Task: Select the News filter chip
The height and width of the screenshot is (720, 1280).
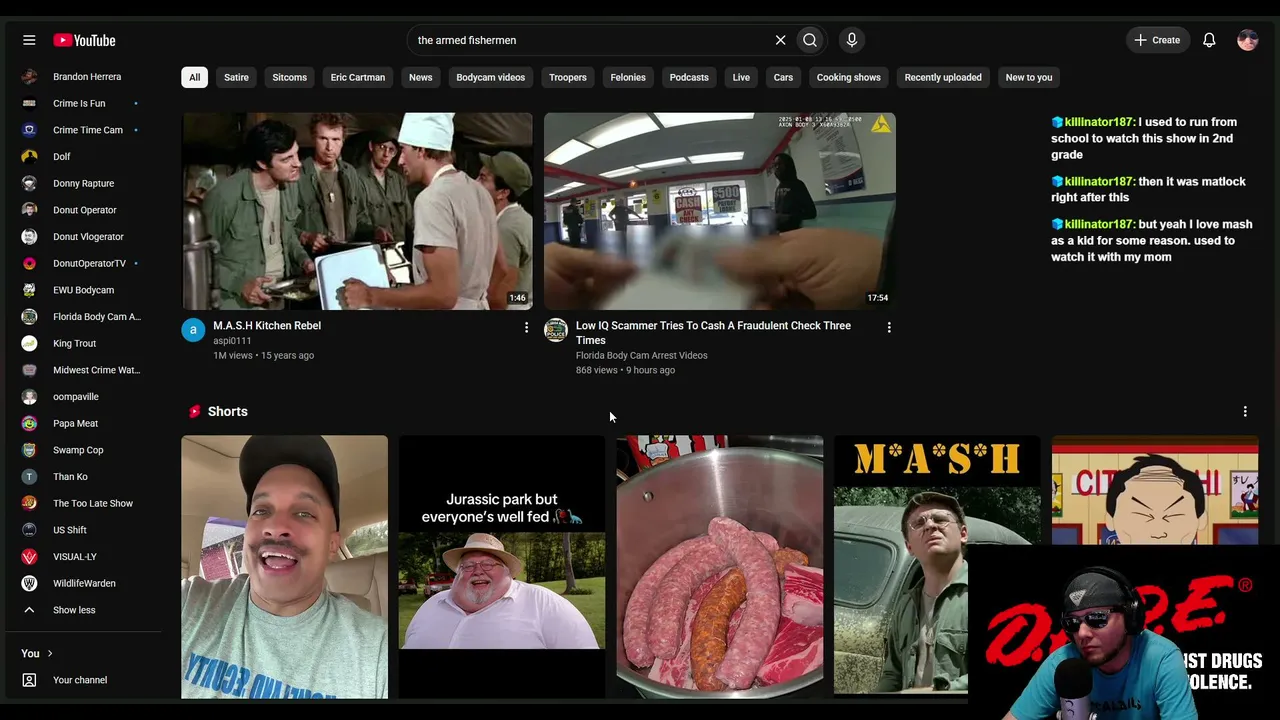Action: pos(421,77)
